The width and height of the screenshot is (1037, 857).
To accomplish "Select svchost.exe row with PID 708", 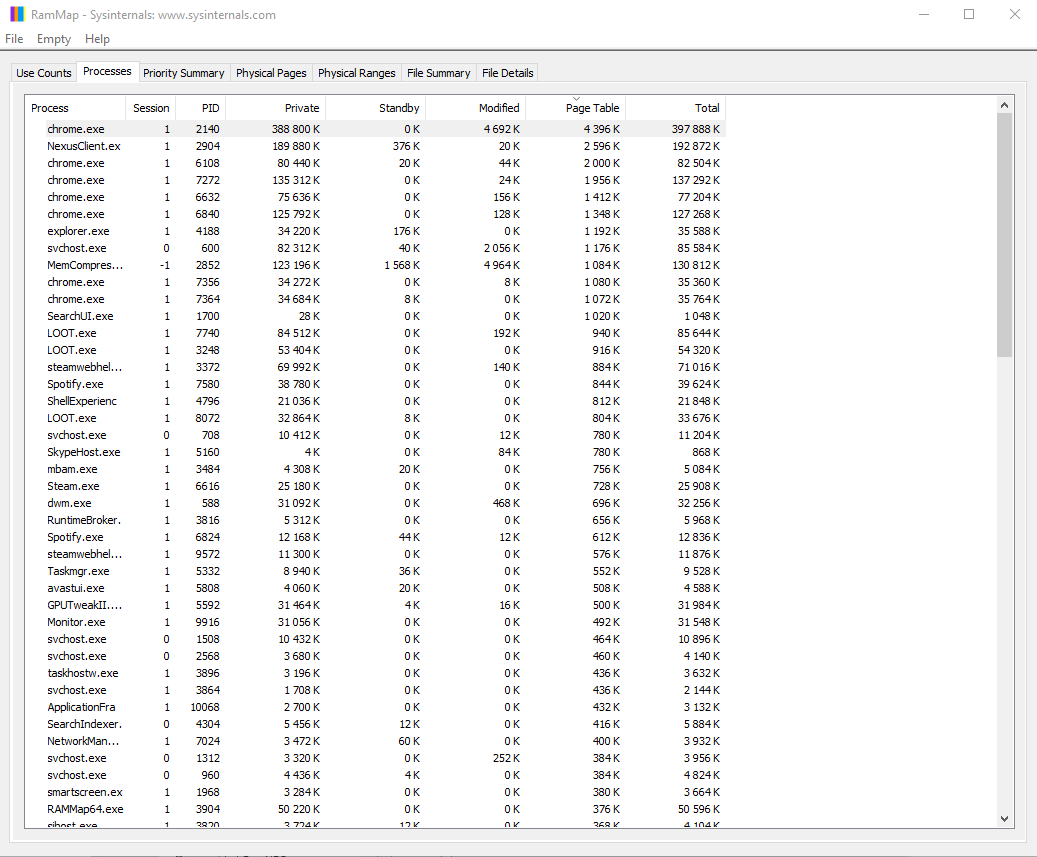I will coord(376,435).
